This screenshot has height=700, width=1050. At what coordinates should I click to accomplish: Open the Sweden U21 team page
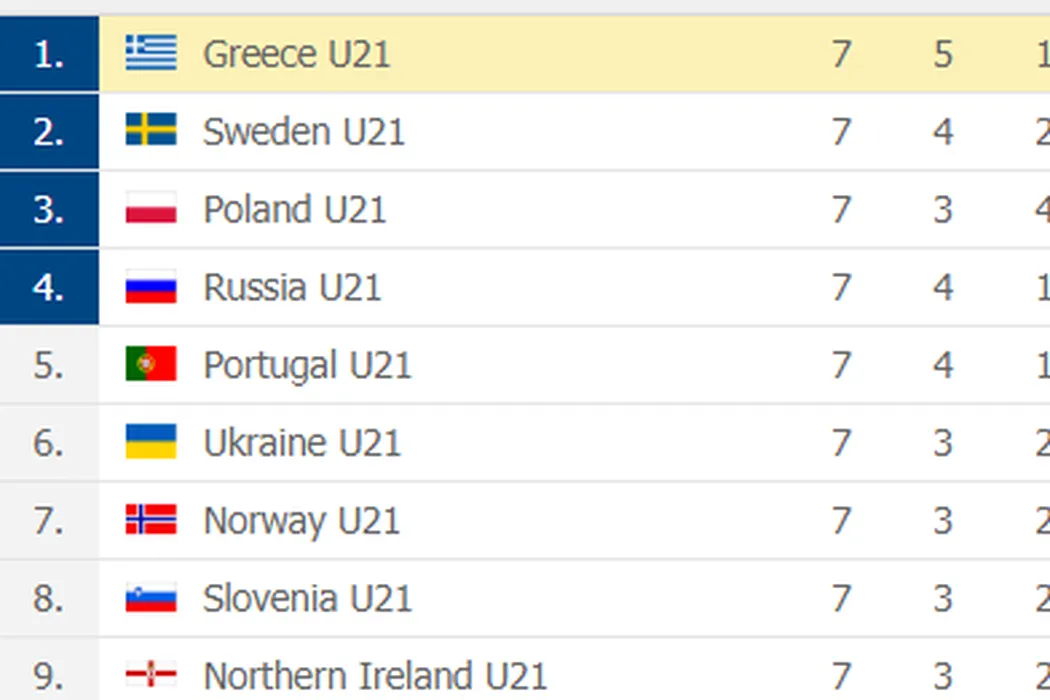tap(303, 132)
